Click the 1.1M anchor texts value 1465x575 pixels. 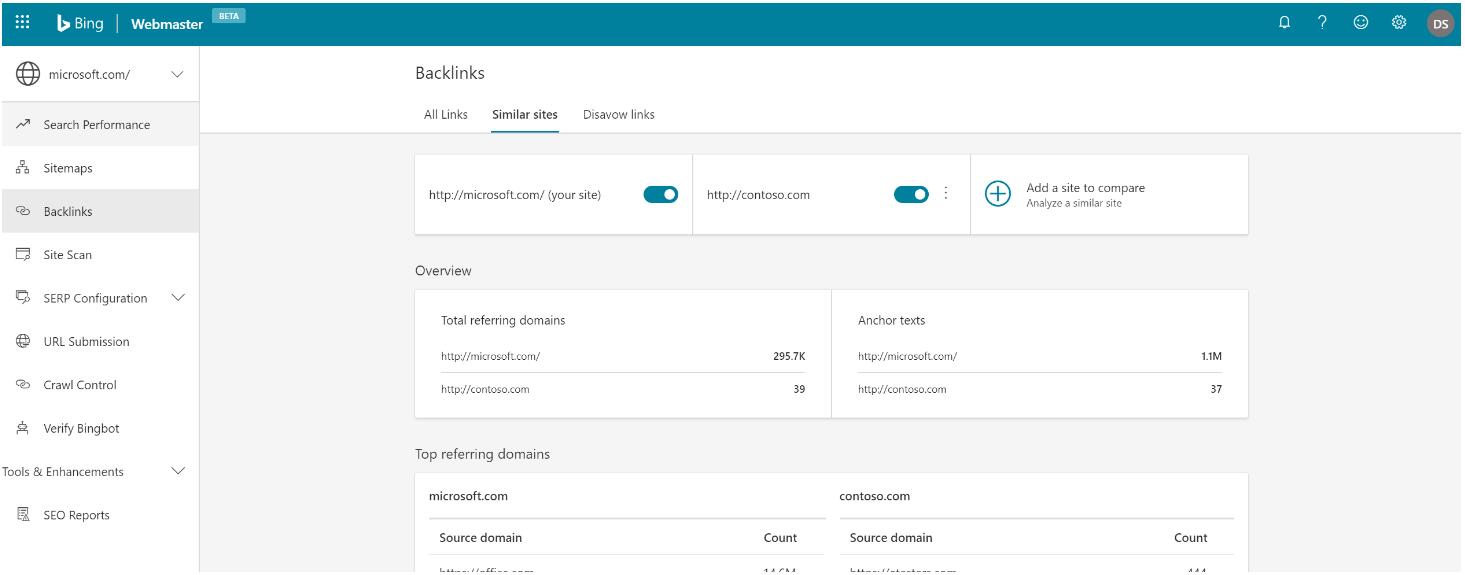point(1211,356)
